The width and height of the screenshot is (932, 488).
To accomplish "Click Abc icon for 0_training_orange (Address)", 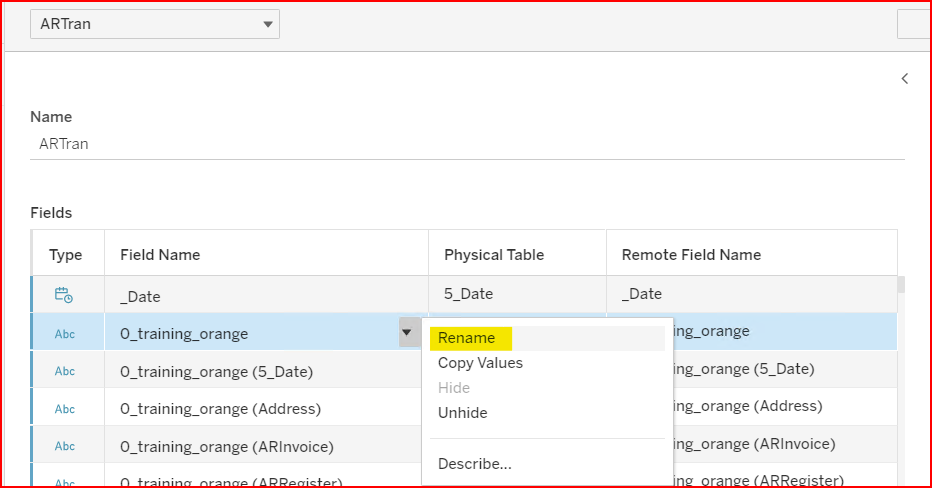I will click(x=65, y=409).
